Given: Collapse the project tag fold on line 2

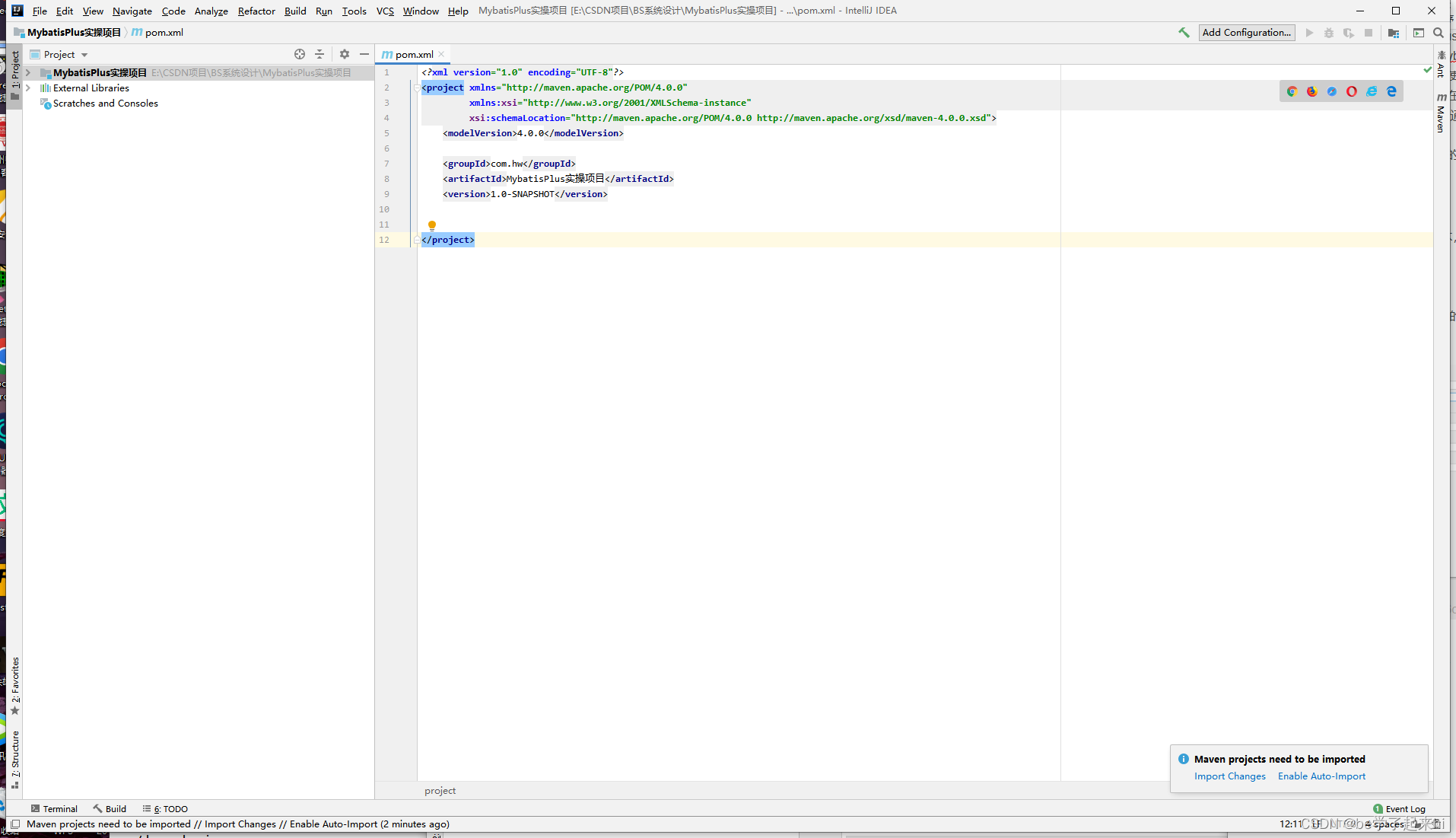Looking at the screenshot, I should (416, 88).
